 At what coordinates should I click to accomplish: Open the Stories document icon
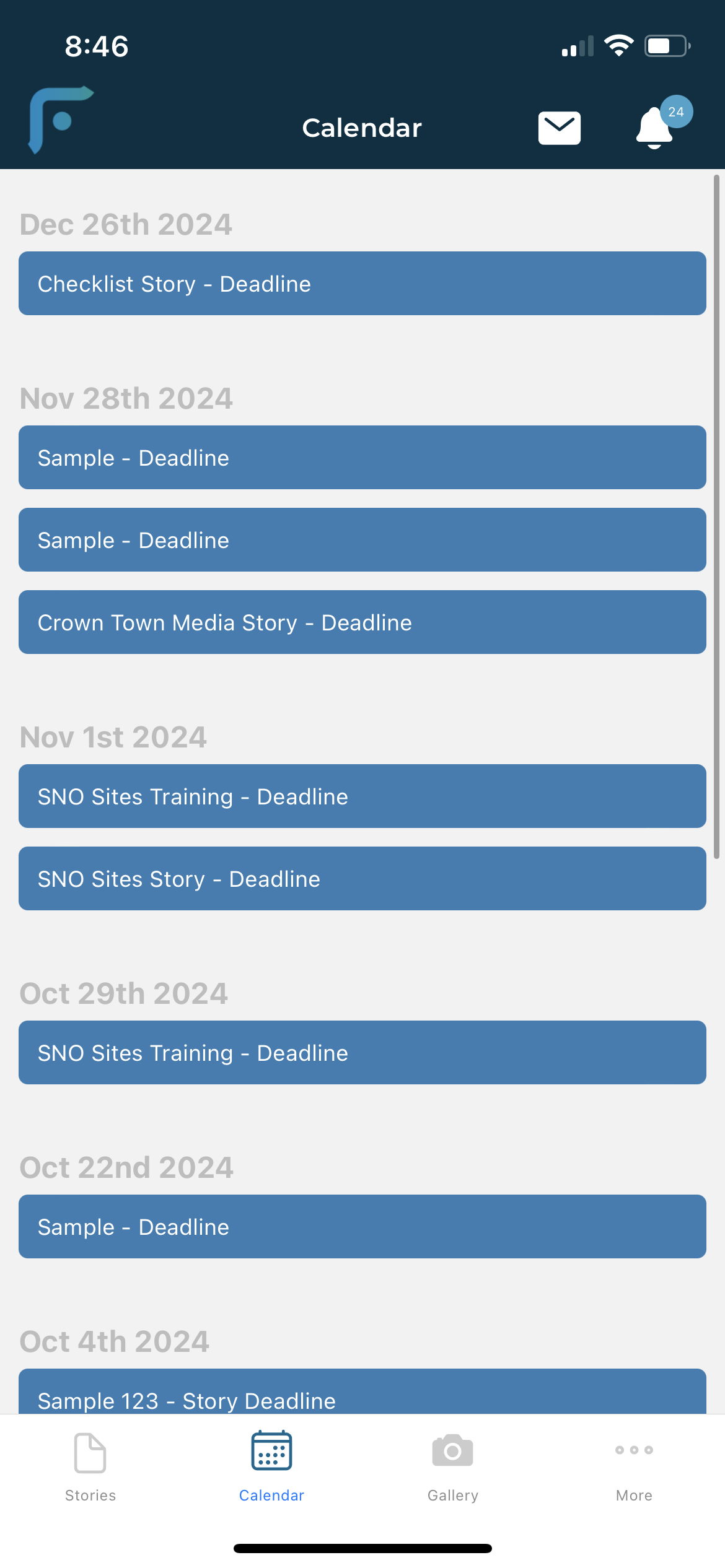90,1452
